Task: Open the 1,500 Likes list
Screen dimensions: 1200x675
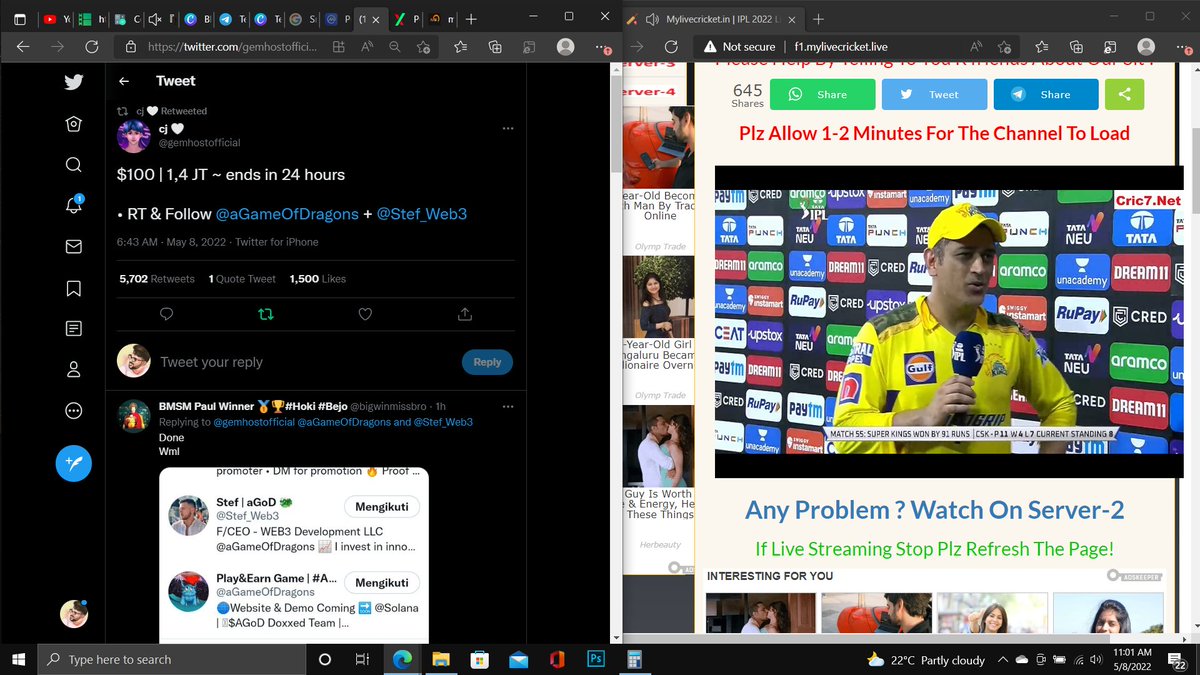Action: [318, 279]
